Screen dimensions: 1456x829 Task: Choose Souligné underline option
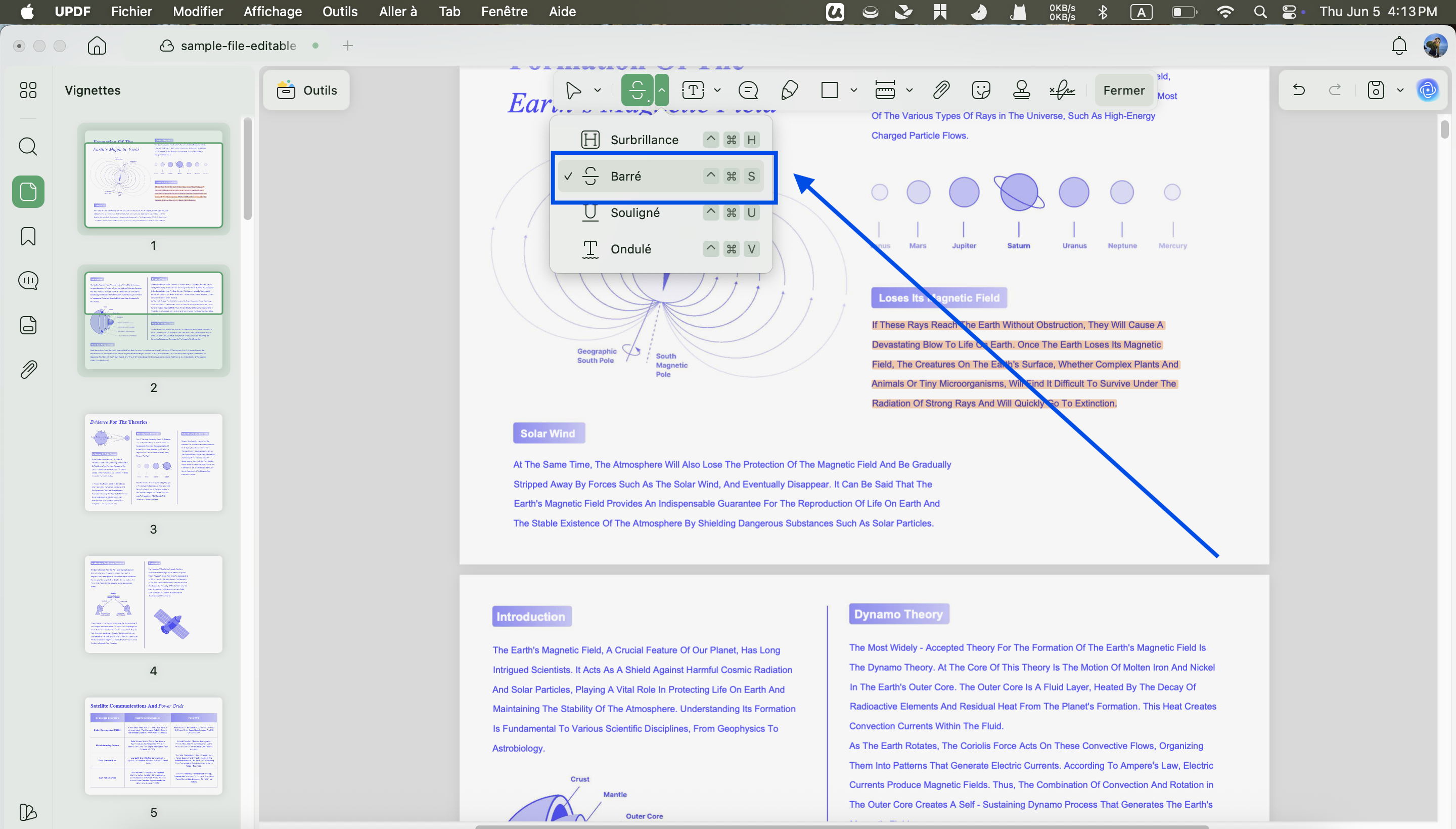point(661,212)
